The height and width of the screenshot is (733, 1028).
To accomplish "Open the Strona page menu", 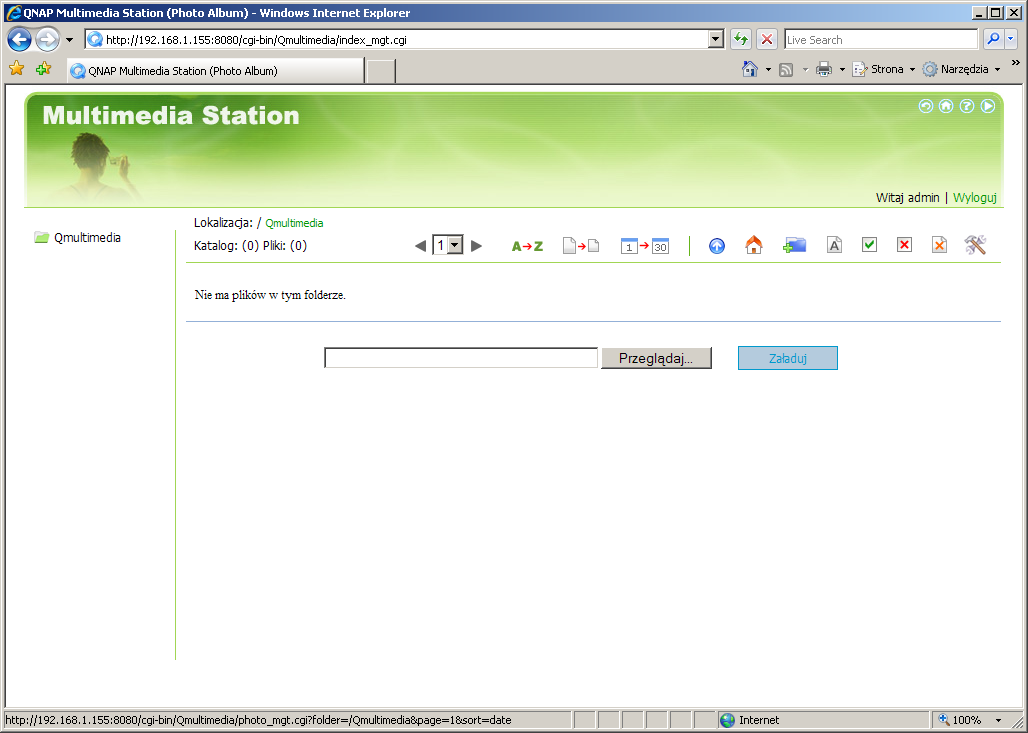I will (x=884, y=69).
